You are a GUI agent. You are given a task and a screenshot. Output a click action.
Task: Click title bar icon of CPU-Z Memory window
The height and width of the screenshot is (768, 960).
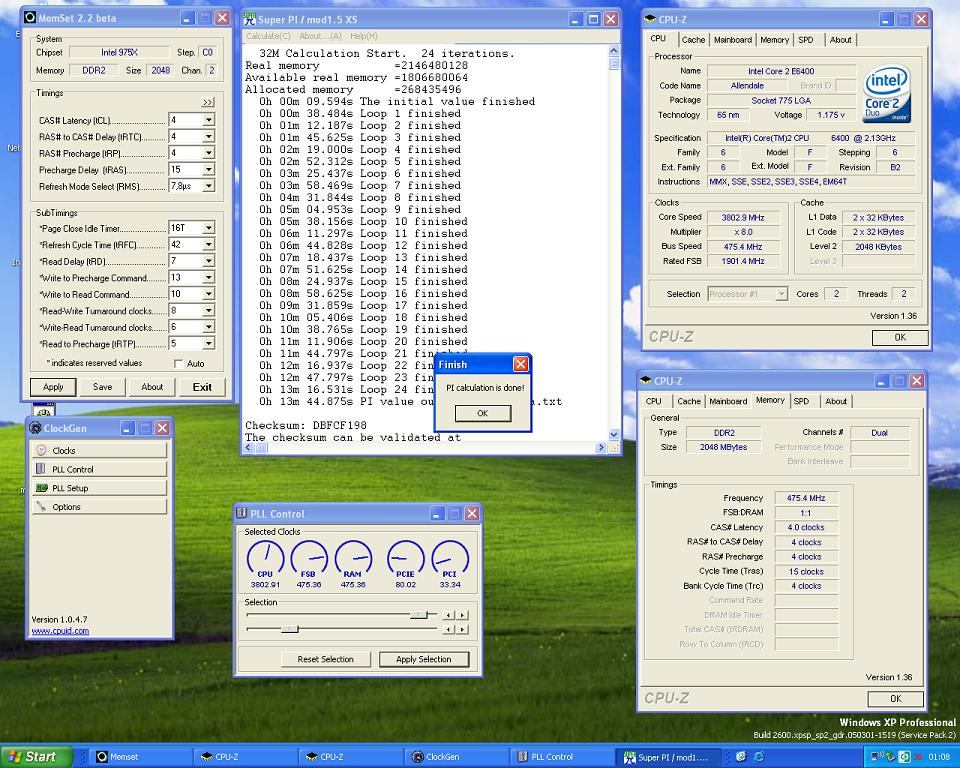646,380
